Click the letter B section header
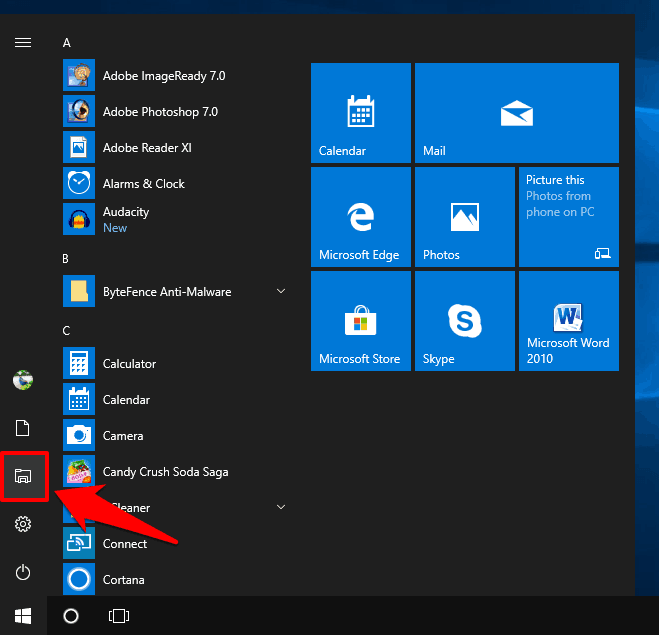The width and height of the screenshot is (659, 635). 66,259
